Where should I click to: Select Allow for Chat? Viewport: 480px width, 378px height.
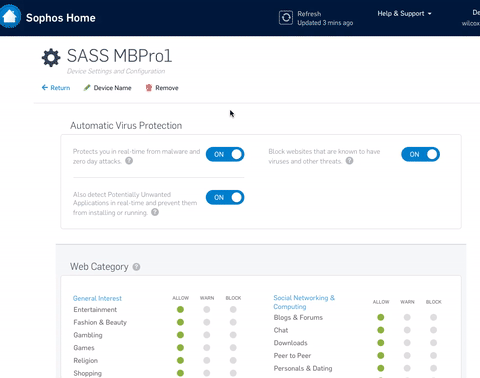[381, 330]
